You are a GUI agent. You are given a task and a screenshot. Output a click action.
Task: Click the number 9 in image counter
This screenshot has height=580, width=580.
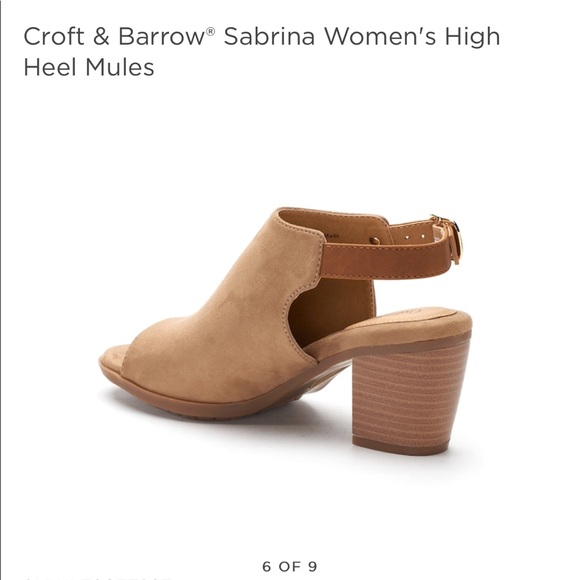coord(312,566)
